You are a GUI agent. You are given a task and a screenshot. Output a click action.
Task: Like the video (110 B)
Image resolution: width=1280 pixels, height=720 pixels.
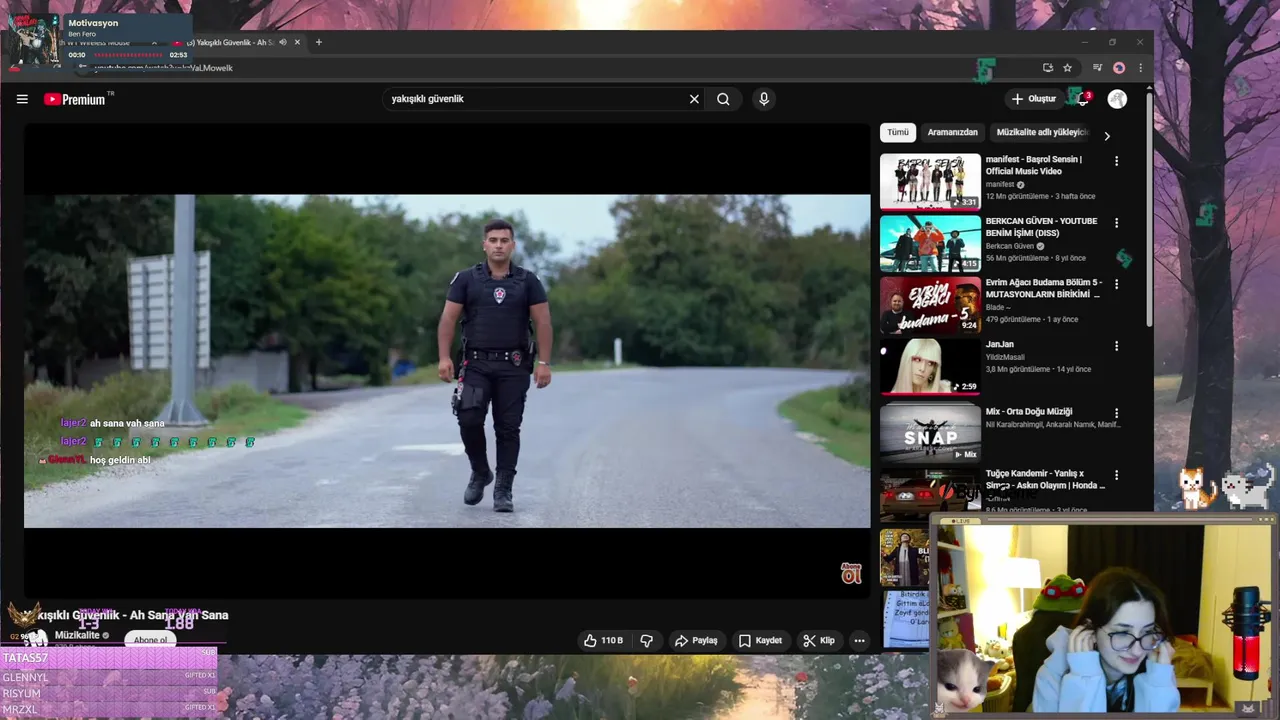604,640
